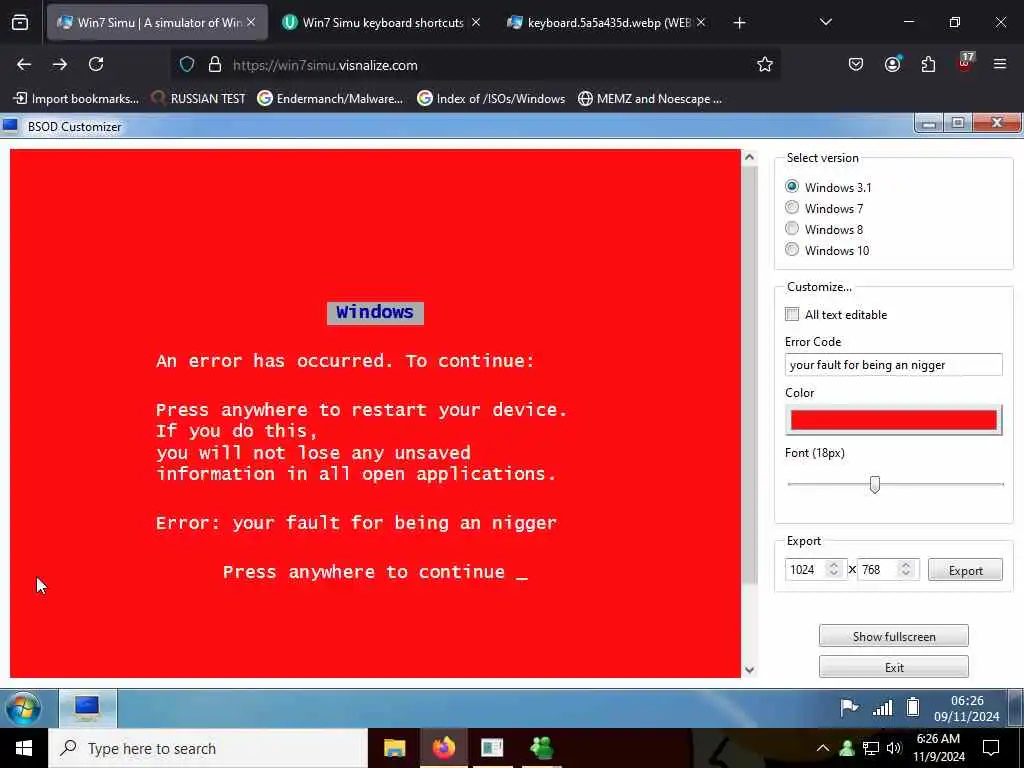Viewport: 1024px width, 768px height.
Task: Go back to the previous page
Action: click(24, 64)
